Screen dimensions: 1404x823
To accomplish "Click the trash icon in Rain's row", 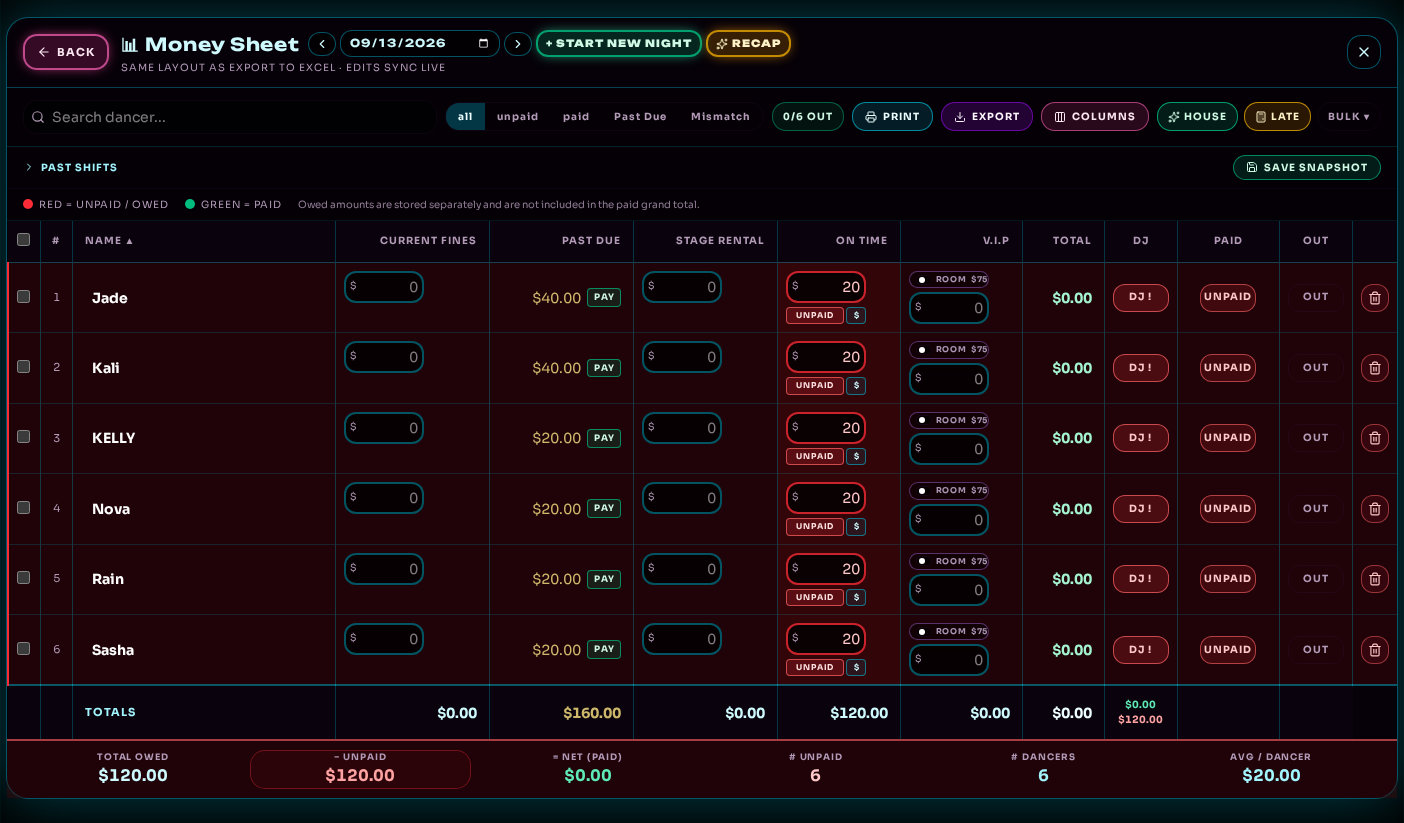I will point(1374,579).
